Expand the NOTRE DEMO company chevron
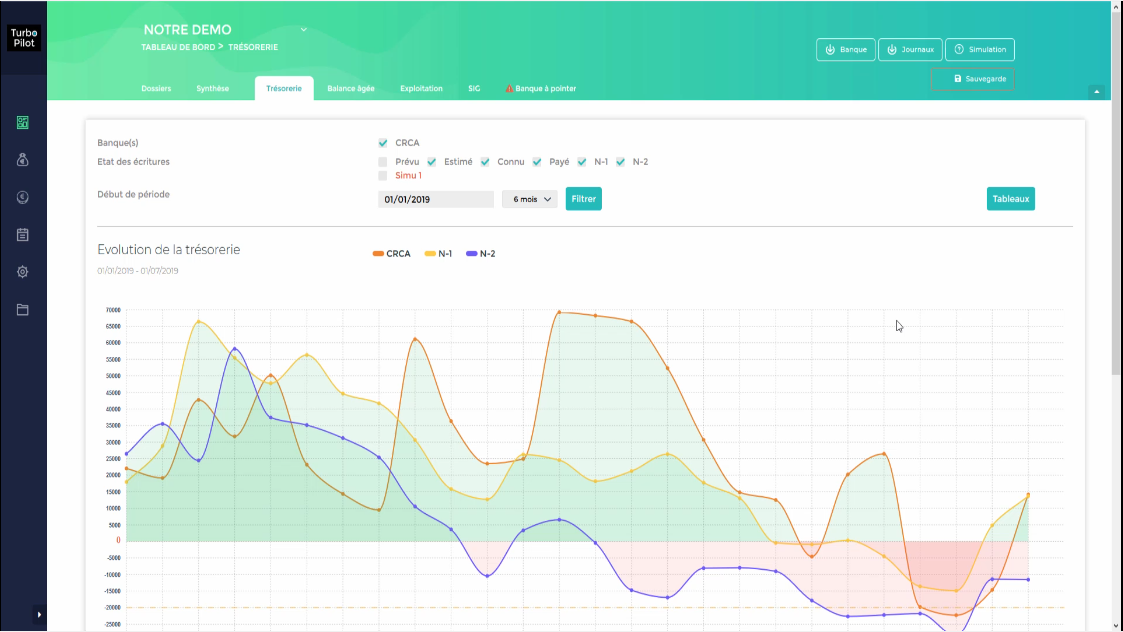1123x632 pixels. pos(304,29)
